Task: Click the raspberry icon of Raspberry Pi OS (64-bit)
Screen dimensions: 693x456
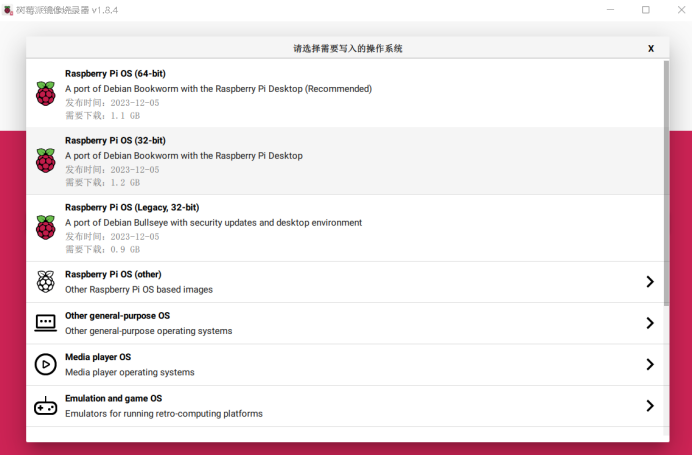Action: click(x=46, y=93)
